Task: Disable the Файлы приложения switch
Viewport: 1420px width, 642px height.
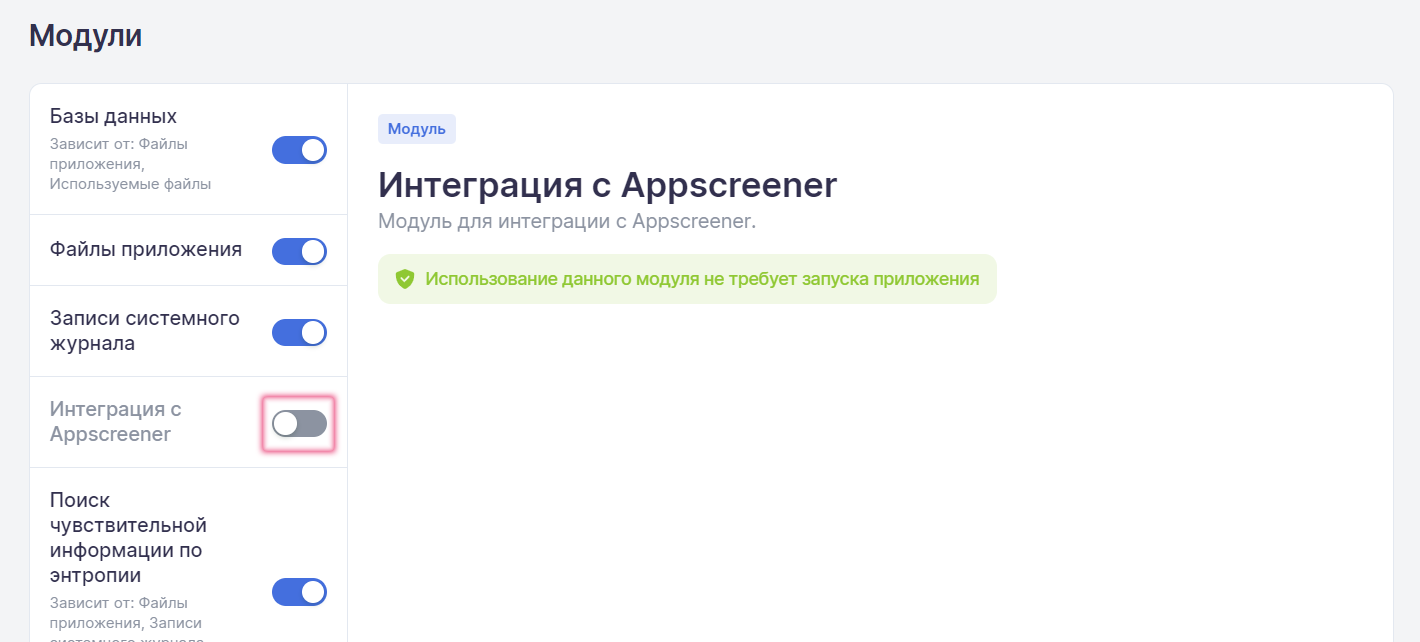Action: 299,251
